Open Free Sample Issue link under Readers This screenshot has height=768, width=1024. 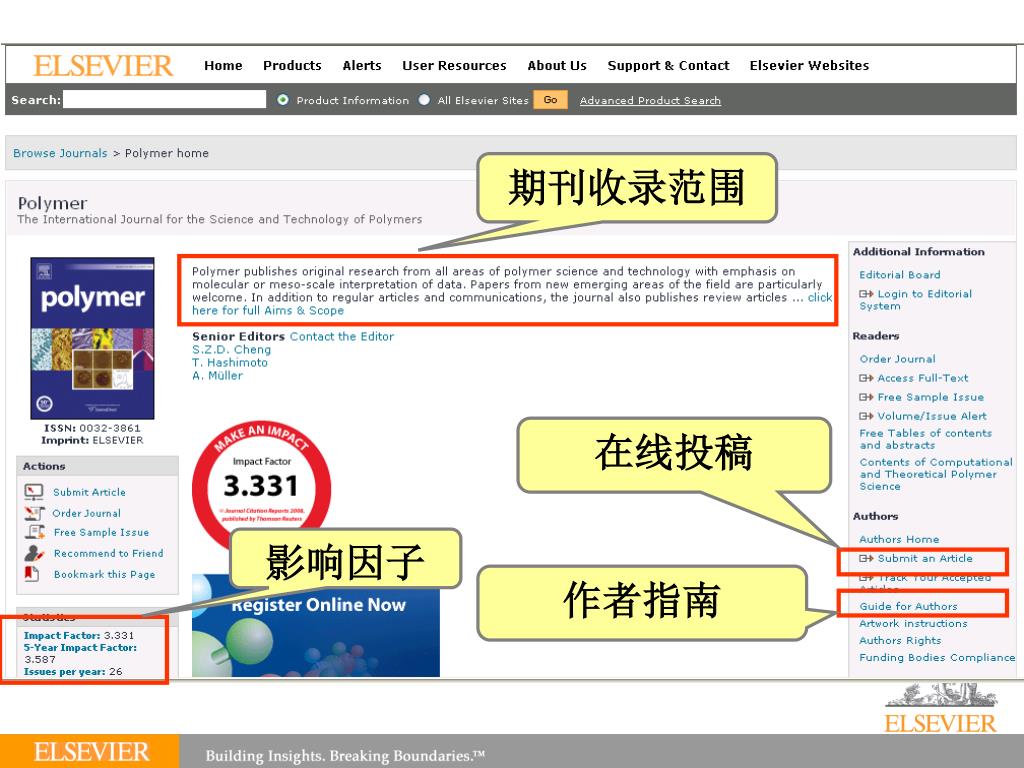(x=931, y=397)
